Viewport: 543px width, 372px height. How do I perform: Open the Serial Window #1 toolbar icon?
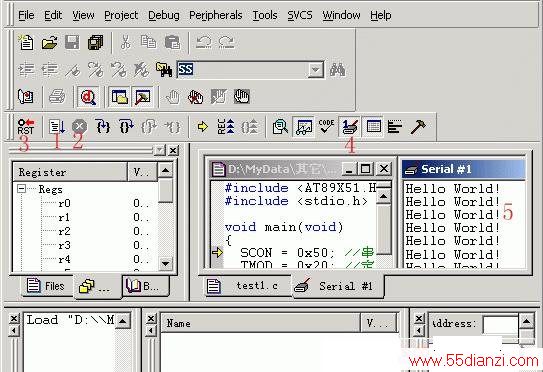(349, 126)
